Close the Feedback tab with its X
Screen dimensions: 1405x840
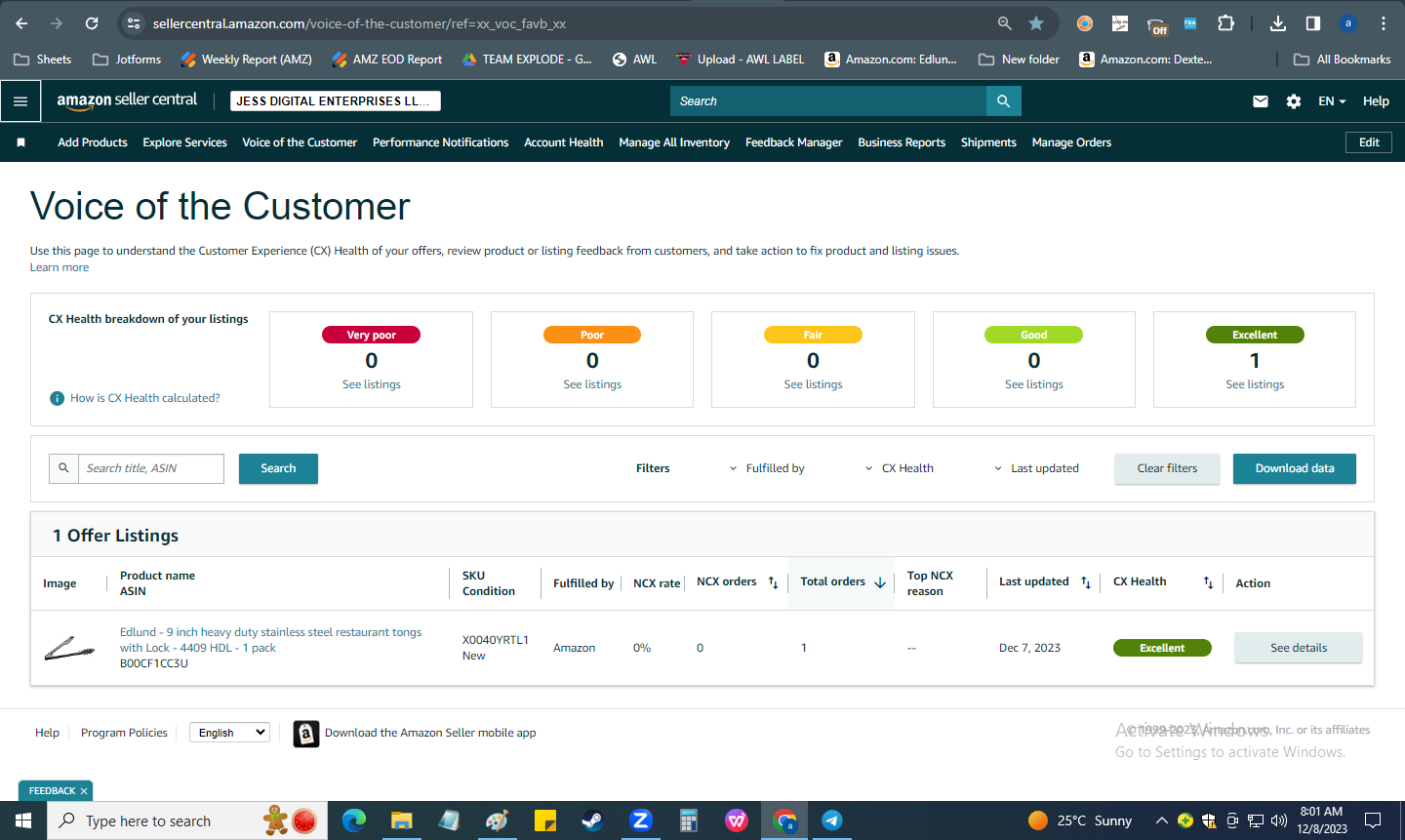(x=84, y=791)
